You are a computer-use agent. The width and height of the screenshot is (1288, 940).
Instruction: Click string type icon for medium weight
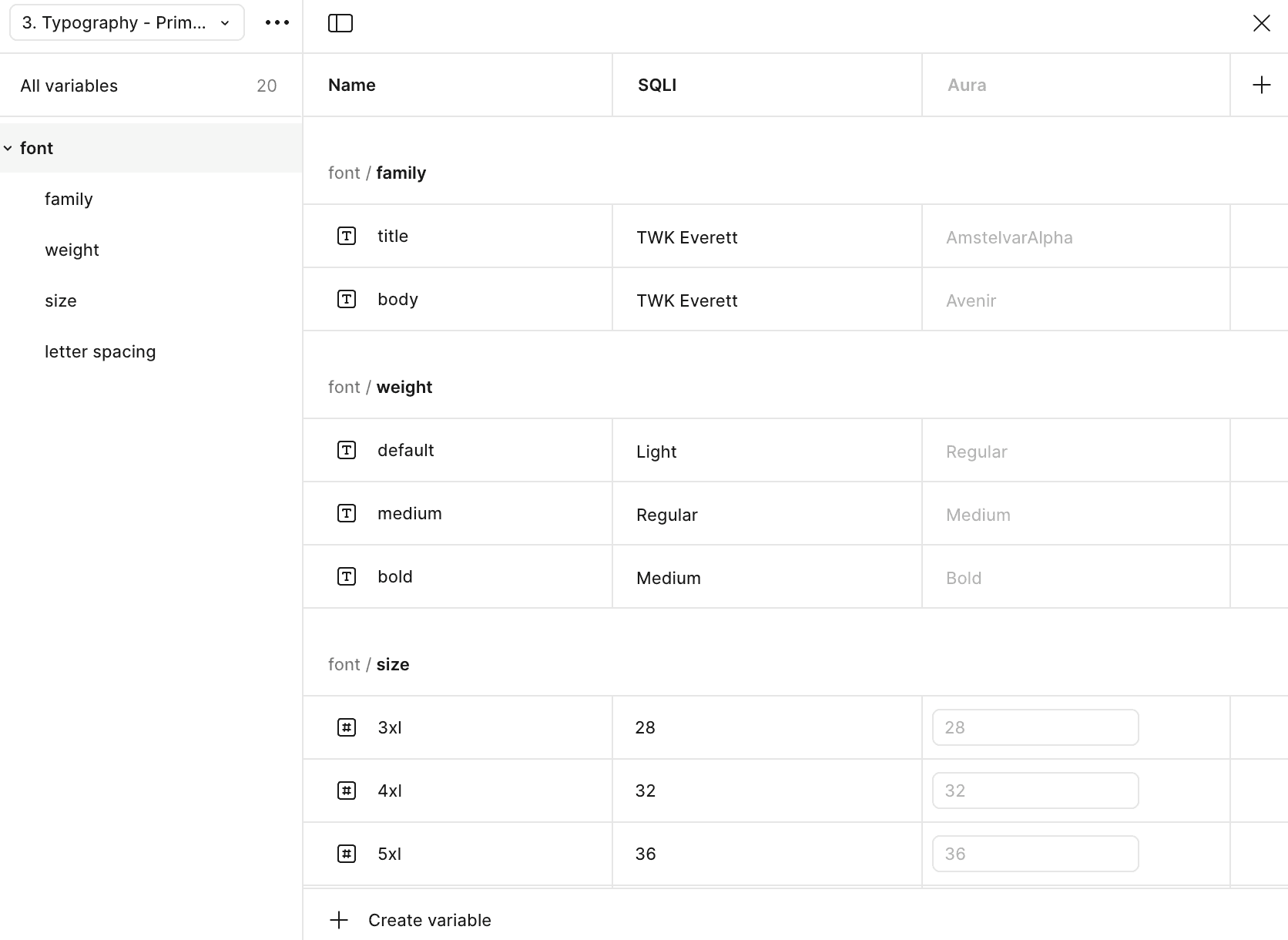tap(347, 513)
